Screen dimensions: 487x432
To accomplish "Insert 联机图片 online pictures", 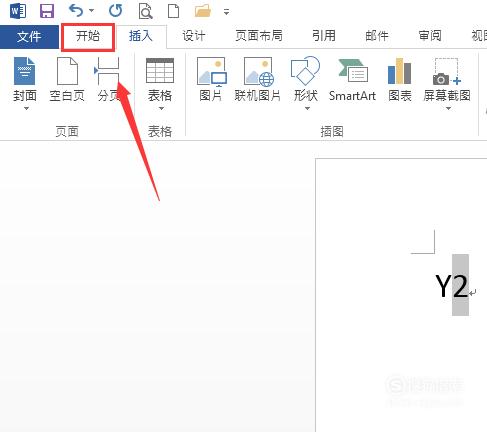I will tap(258, 80).
